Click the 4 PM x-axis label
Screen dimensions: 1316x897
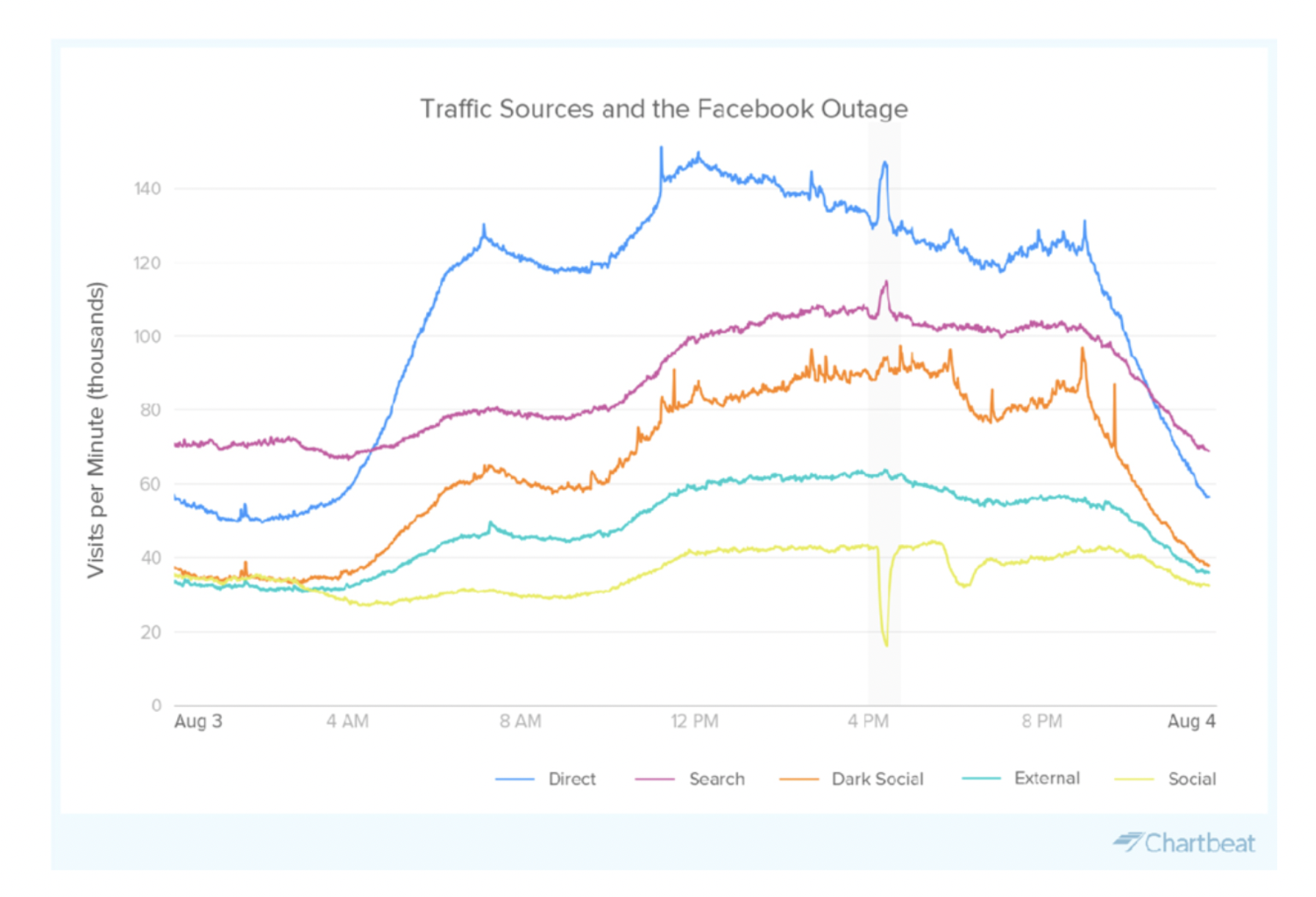[x=868, y=722]
